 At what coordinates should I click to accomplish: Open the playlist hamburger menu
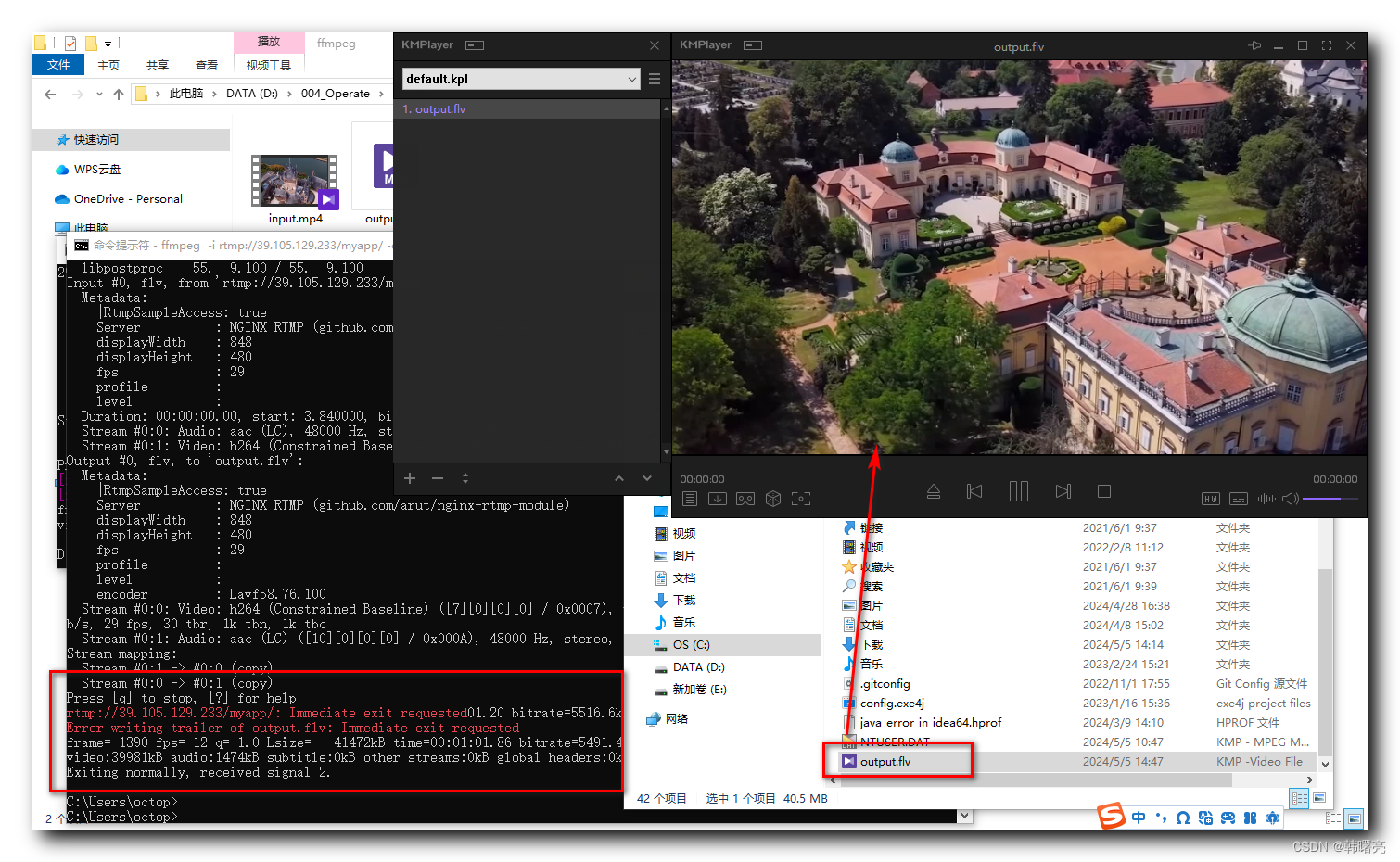655,79
